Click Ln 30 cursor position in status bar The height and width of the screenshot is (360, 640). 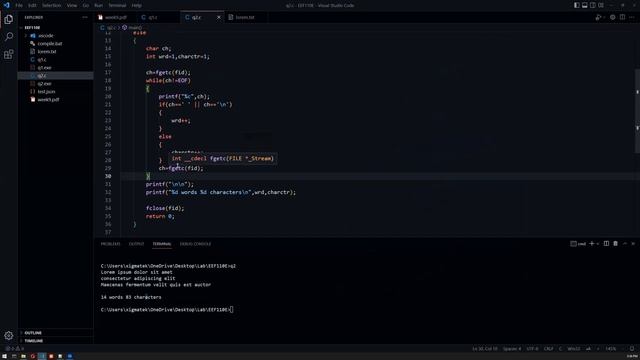[x=484, y=349]
